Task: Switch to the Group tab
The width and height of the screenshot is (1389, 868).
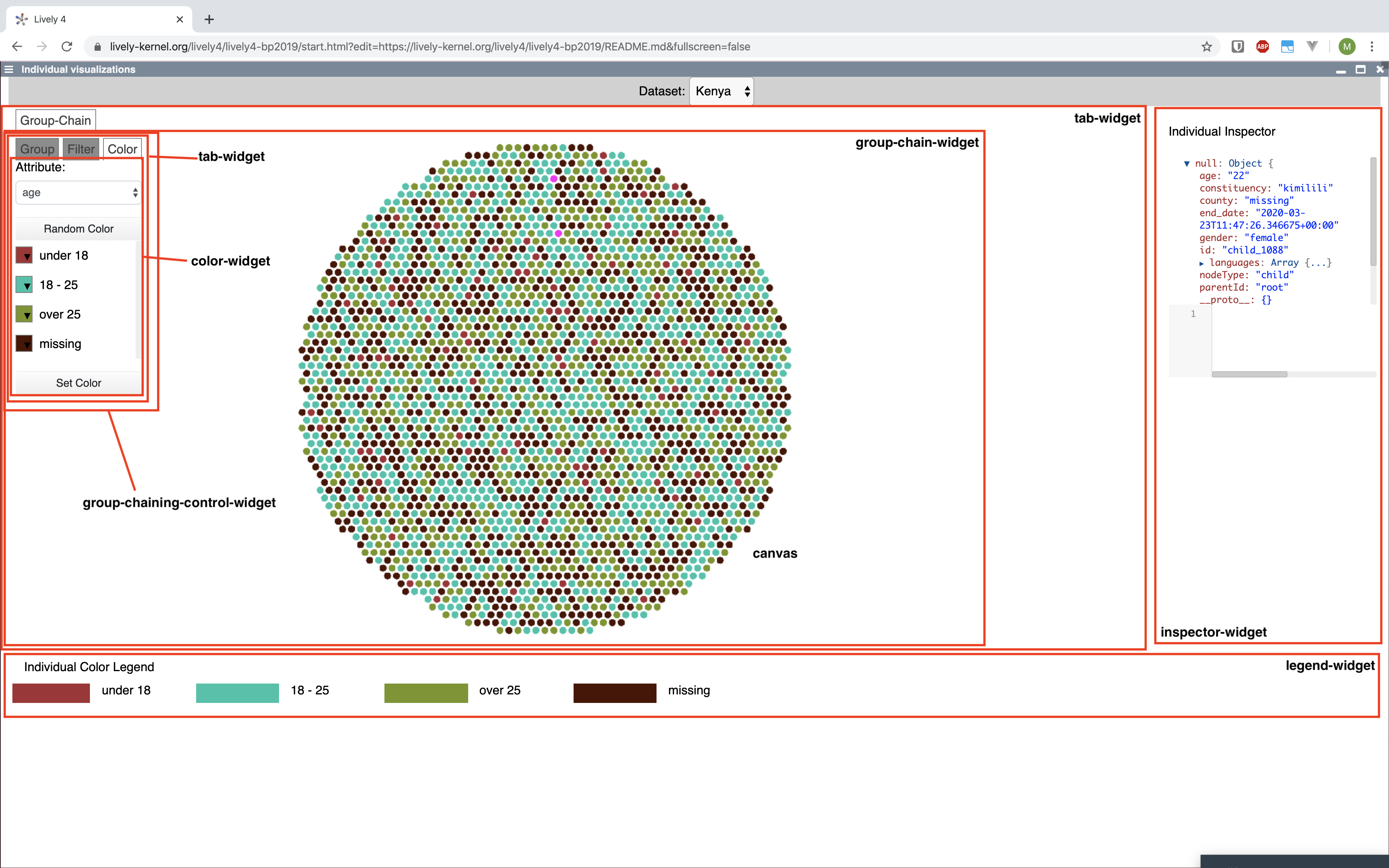Action: pos(37,149)
